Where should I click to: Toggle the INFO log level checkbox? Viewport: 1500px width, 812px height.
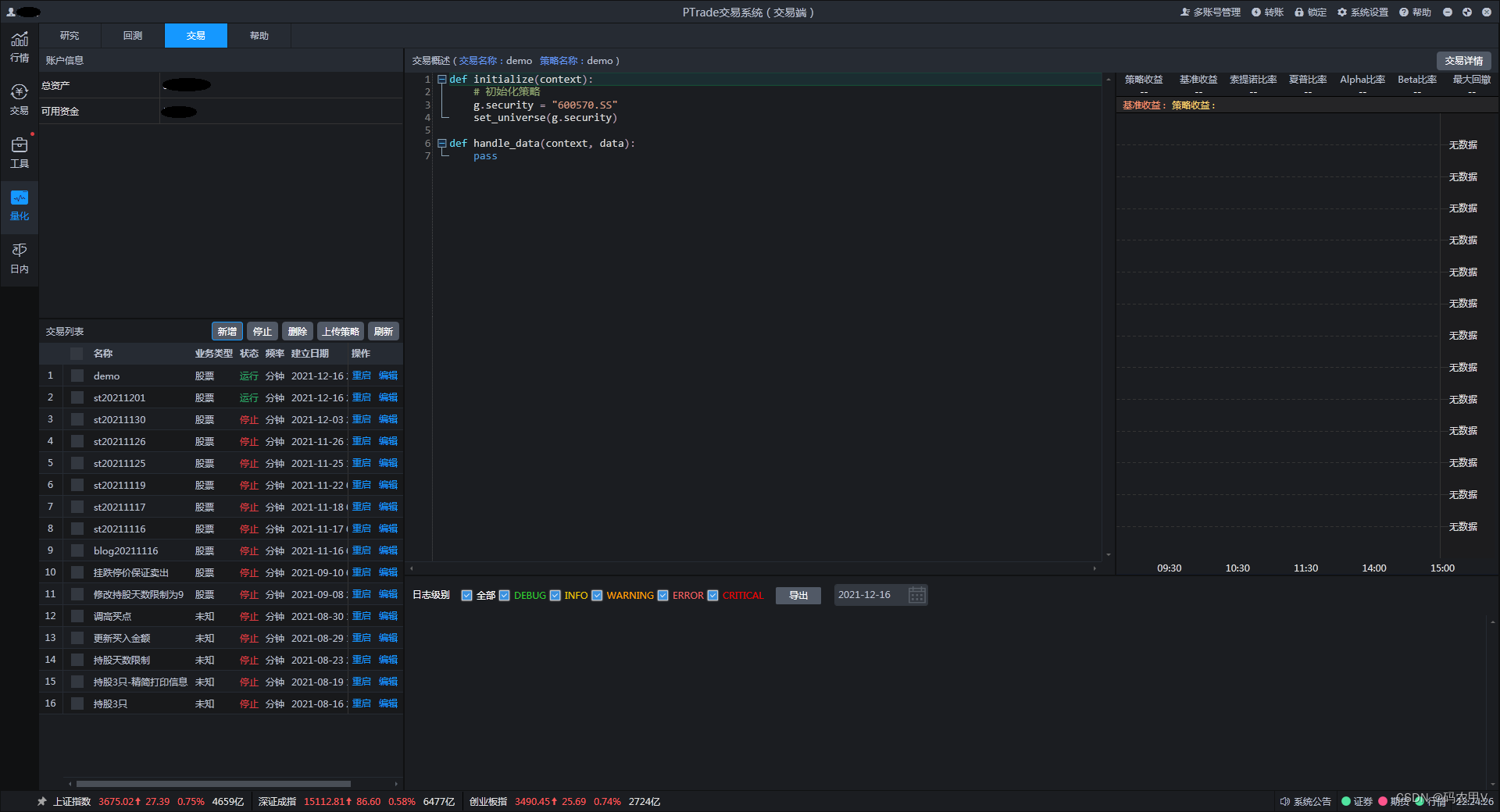(x=555, y=595)
